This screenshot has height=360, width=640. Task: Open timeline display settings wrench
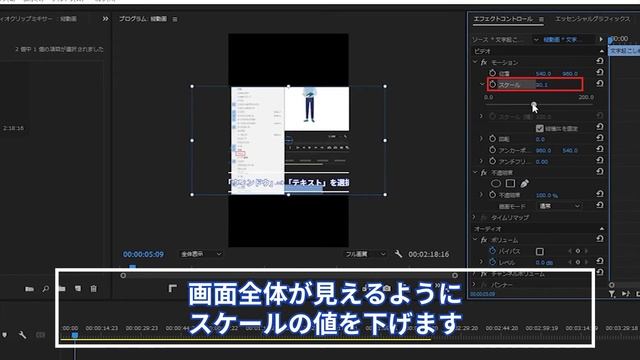click(22, 335)
